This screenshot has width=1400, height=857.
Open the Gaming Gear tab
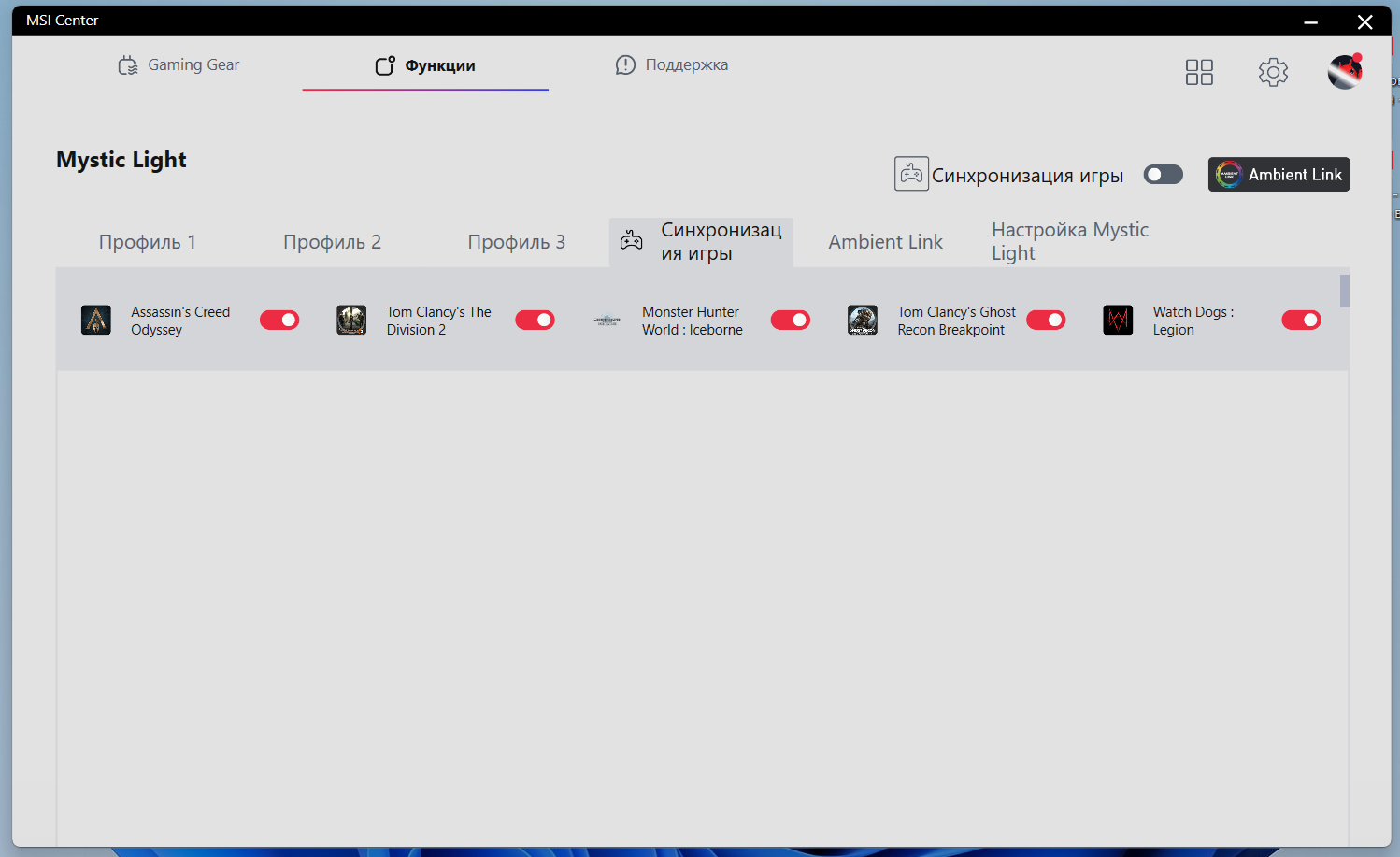click(x=179, y=64)
